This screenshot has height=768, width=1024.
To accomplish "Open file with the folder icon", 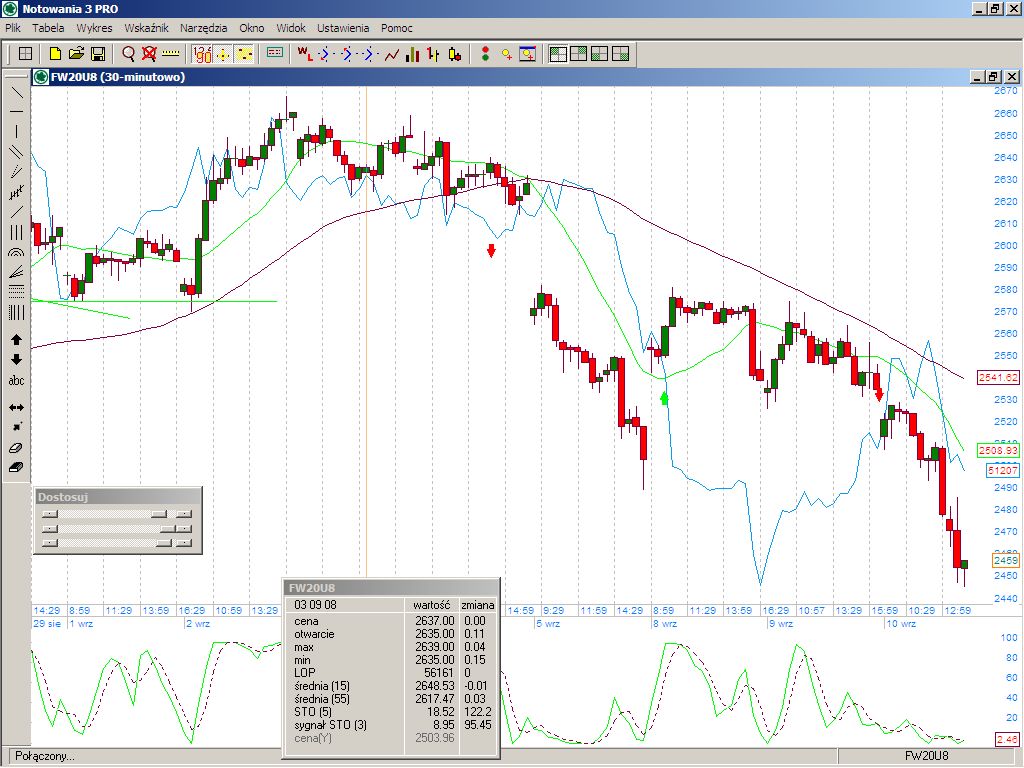I will 76,54.
